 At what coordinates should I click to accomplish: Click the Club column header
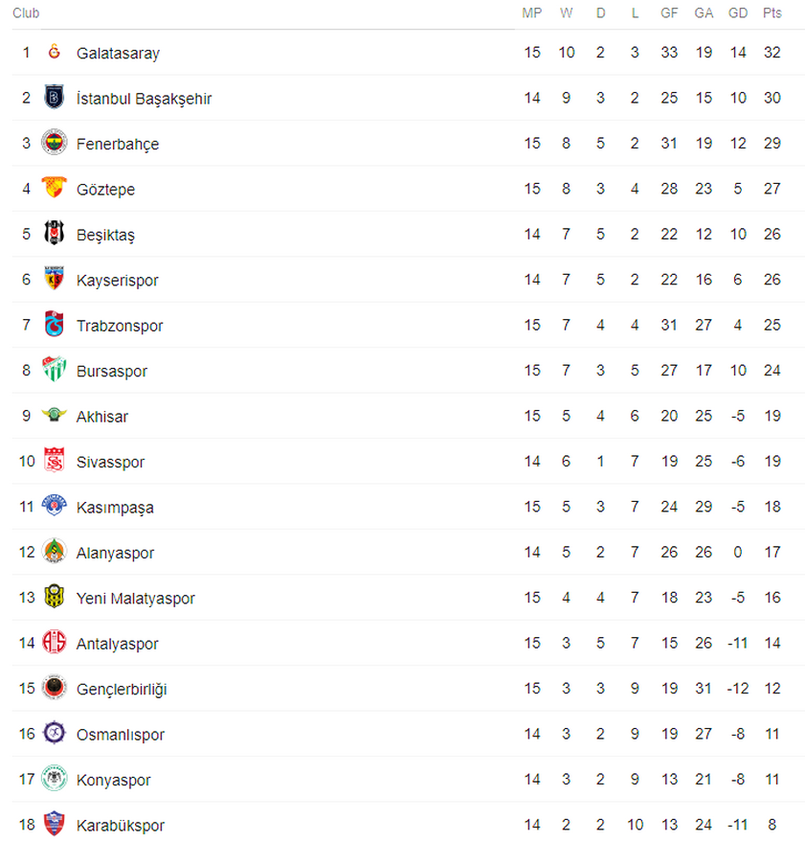point(26,13)
